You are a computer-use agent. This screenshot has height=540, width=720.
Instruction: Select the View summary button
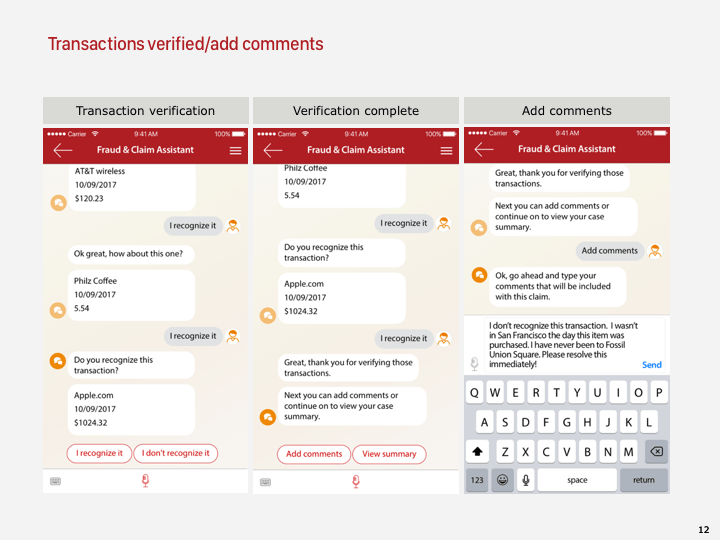coord(389,454)
